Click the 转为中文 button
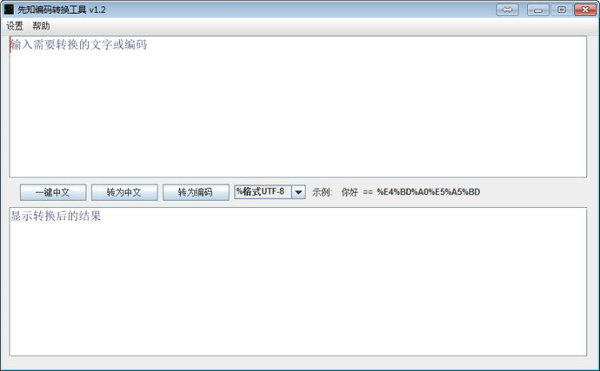This screenshot has width=600, height=371. point(124,192)
